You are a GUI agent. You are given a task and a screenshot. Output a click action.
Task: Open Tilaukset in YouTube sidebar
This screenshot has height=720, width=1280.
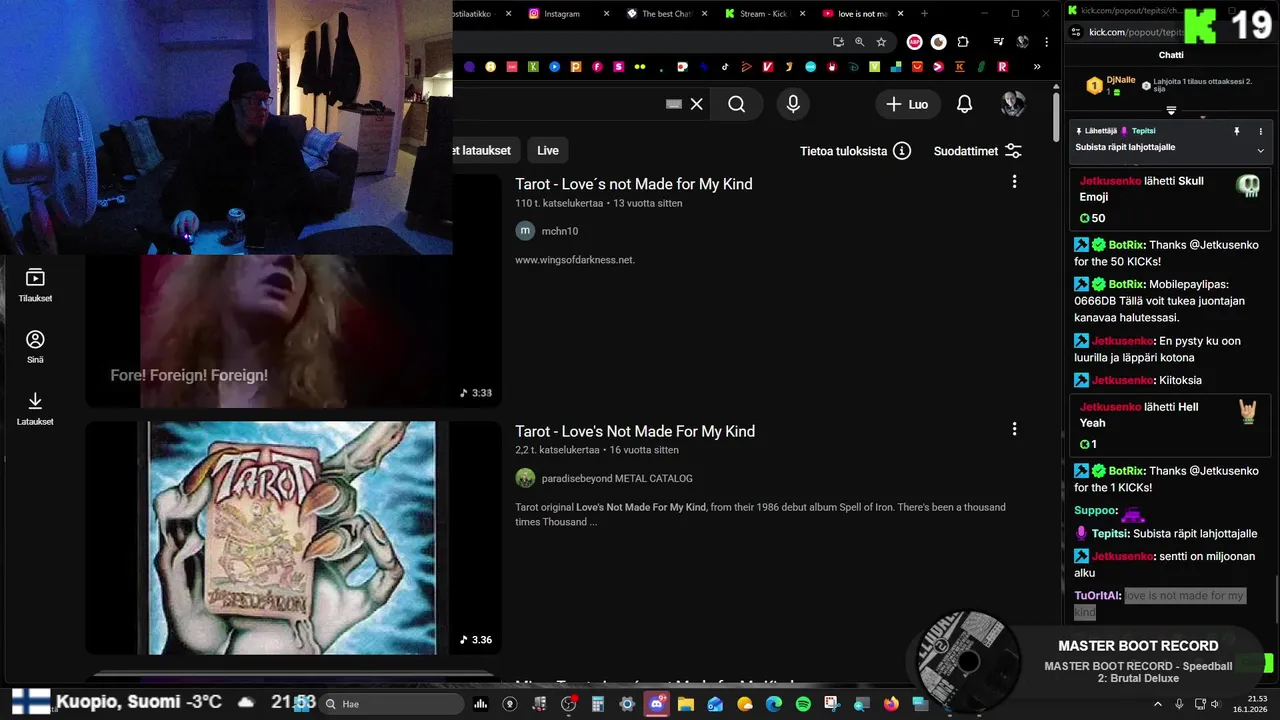(x=35, y=285)
